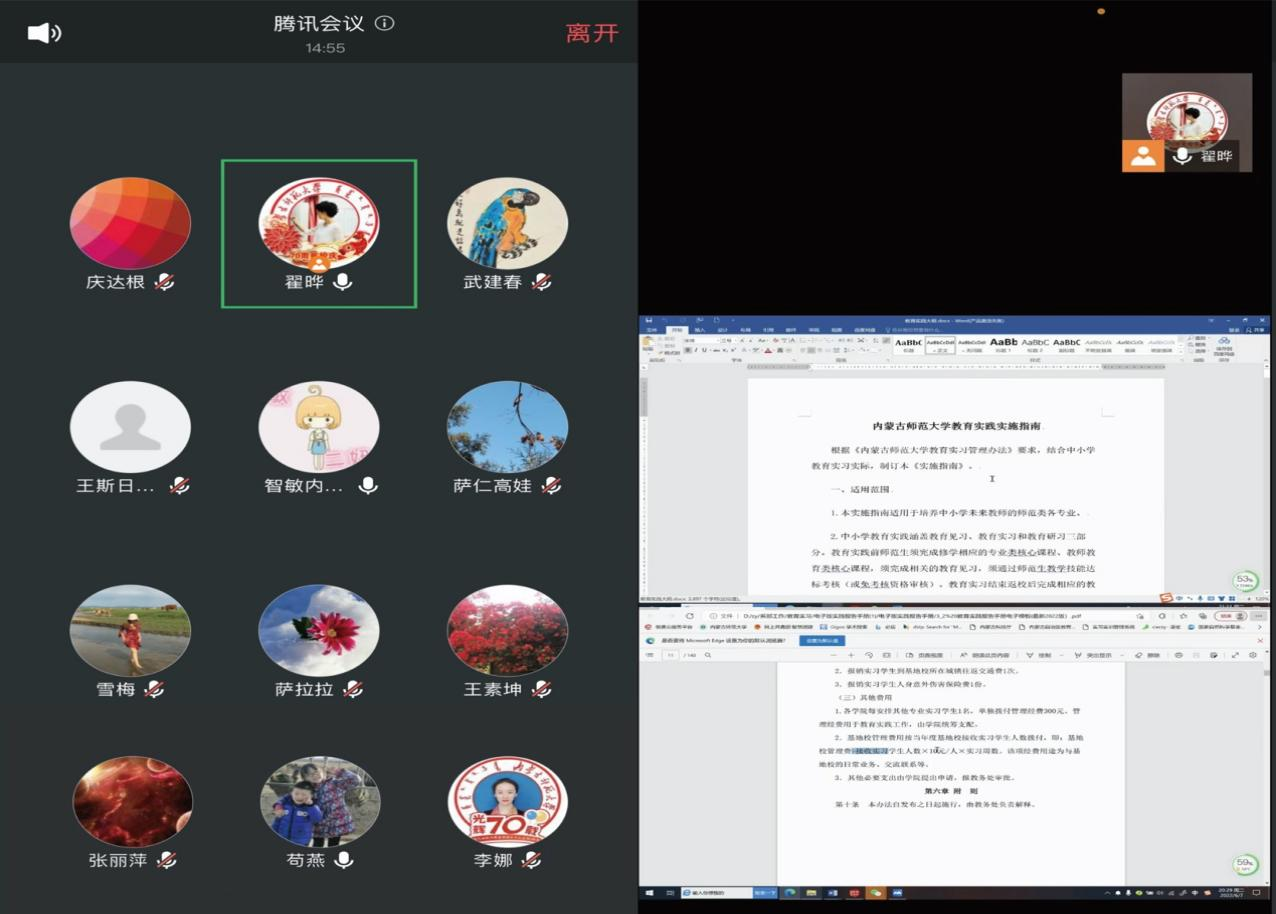Viewport: 1276px width, 914px height.
Task: Click the 离开 leave meeting button
Action: point(592,33)
